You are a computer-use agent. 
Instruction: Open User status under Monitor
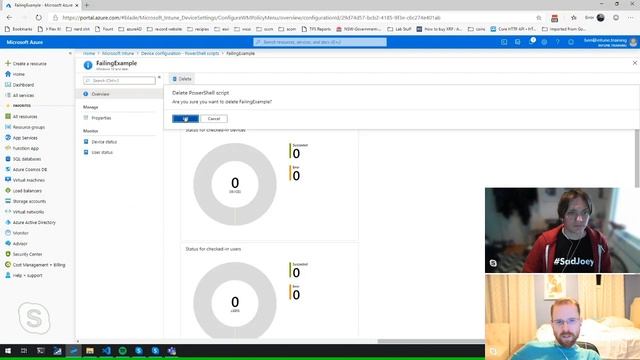click(102, 152)
